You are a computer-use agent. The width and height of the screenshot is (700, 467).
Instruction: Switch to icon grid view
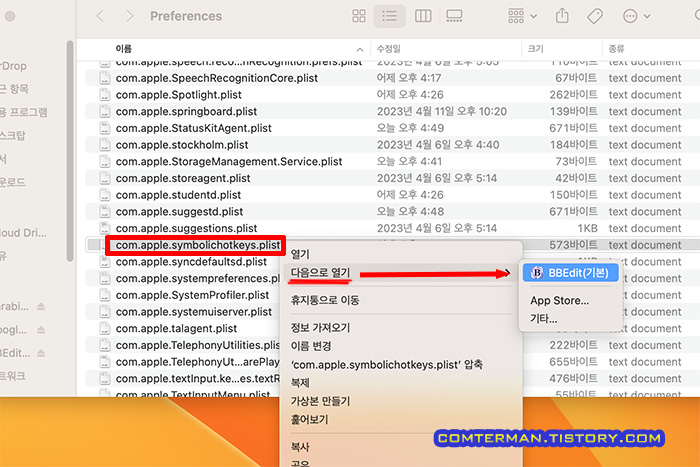[x=359, y=16]
